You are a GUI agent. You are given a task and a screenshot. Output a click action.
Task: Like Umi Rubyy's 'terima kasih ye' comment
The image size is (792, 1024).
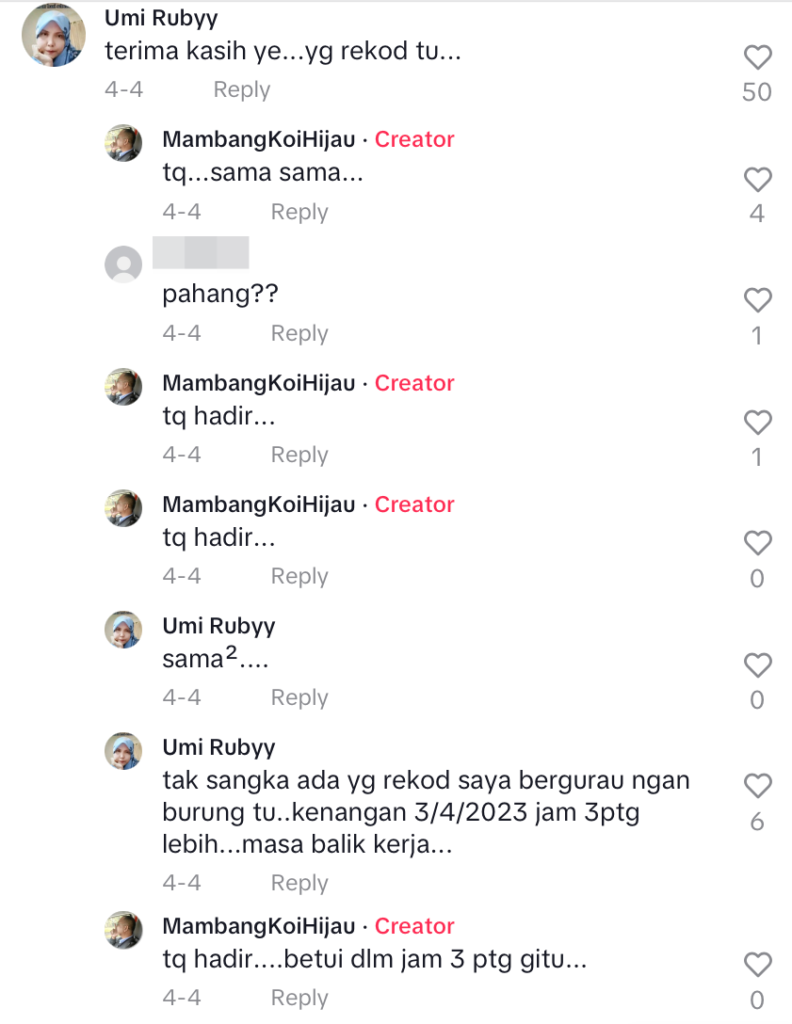(758, 57)
